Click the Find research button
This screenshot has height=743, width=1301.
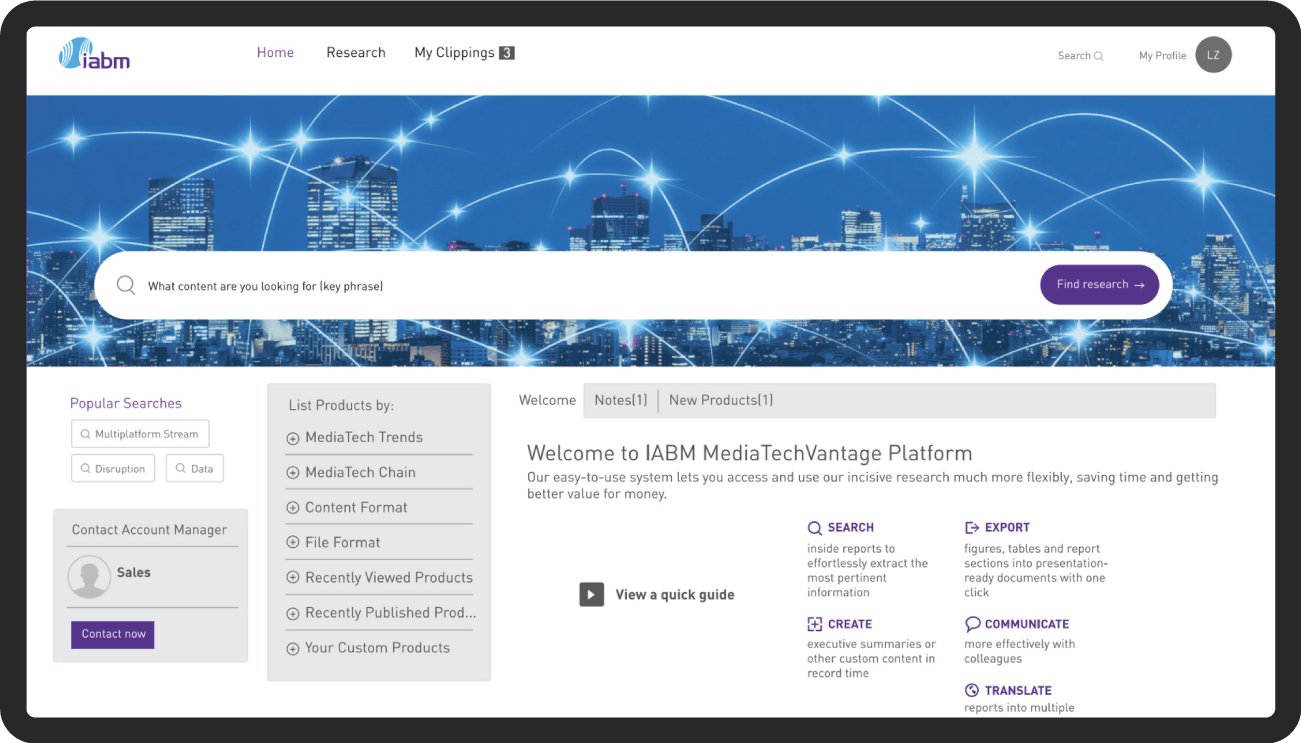click(1099, 284)
